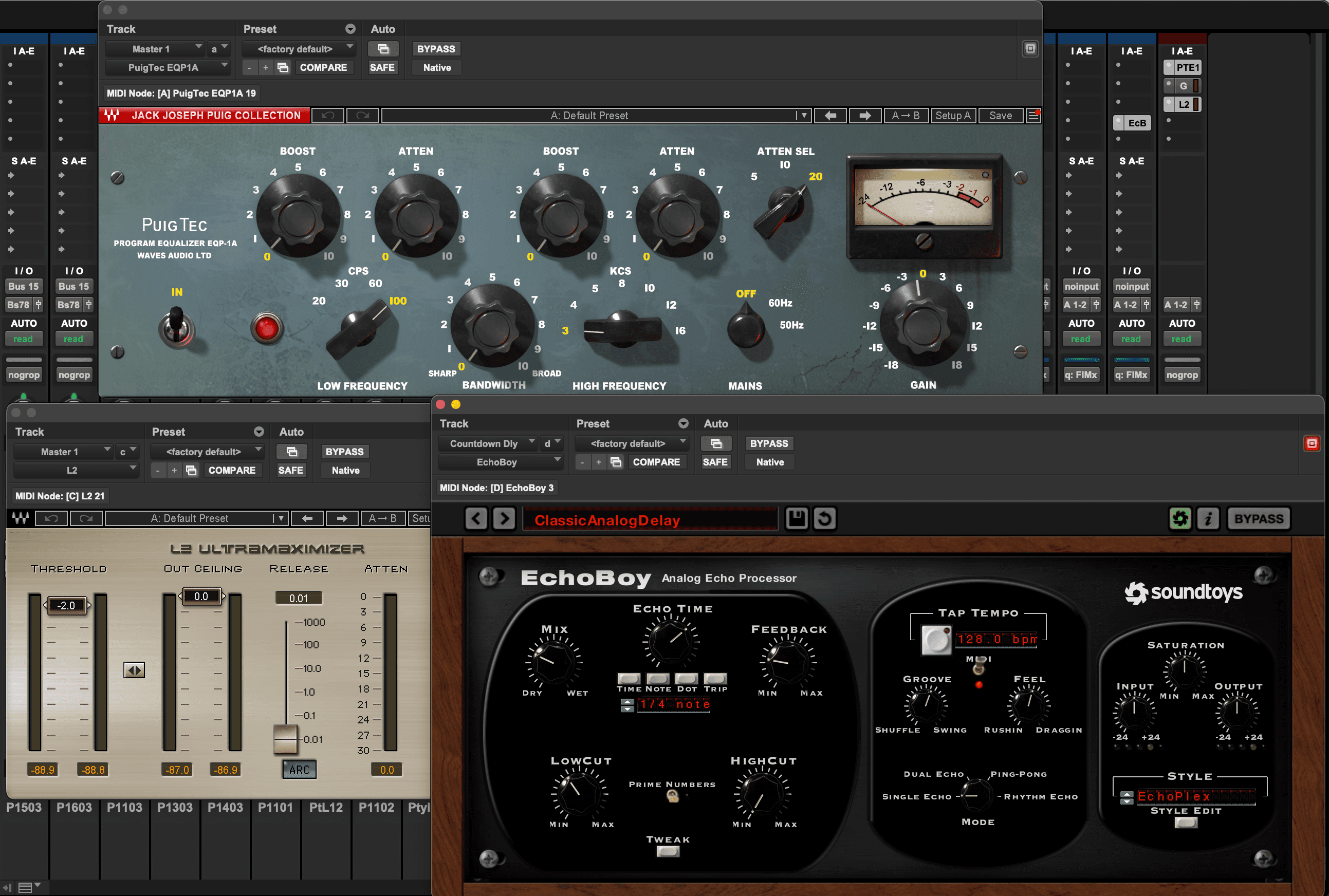Click the Waves logo in L2 toolbar

coord(21,518)
